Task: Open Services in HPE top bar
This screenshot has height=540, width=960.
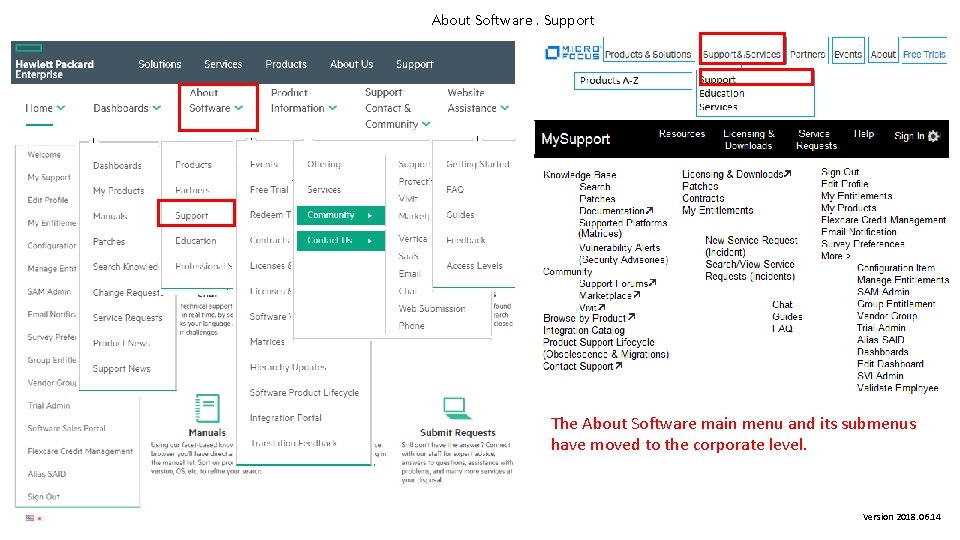Action: (223, 64)
